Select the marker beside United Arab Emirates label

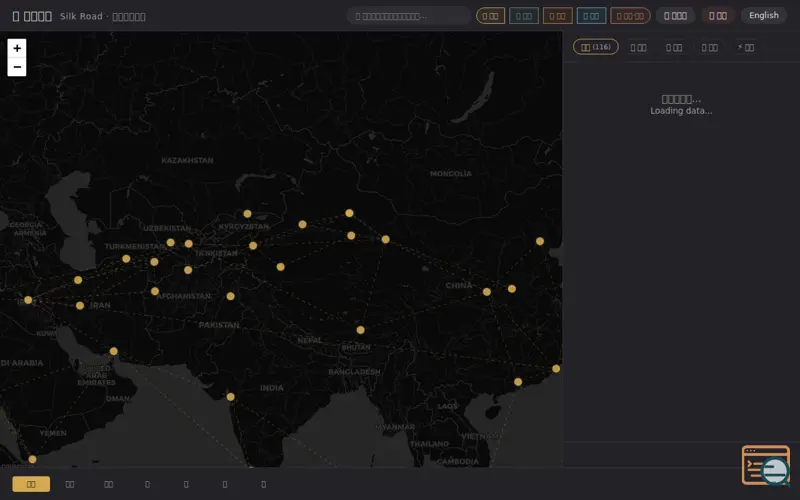pyautogui.click(x=114, y=351)
